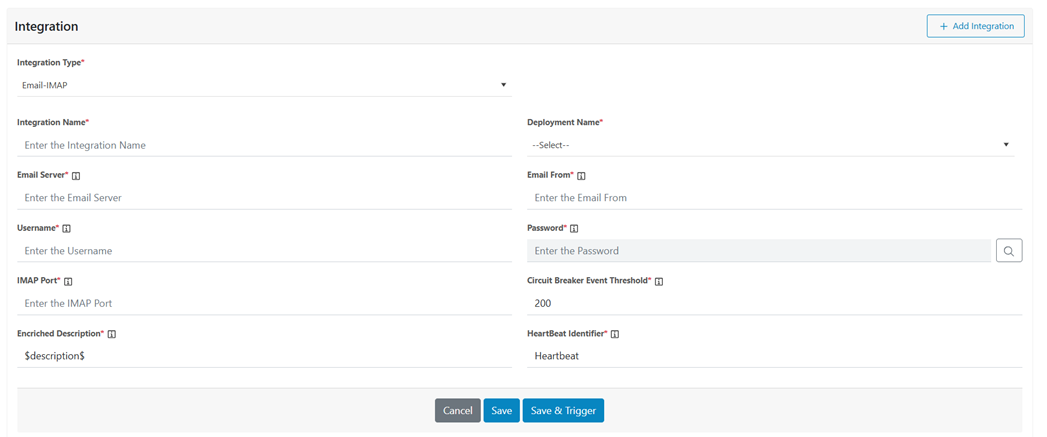Image resolution: width=1047 pixels, height=437 pixels.
Task: Open Circuit Breaker Event Threshold info icon
Action: pyautogui.click(x=659, y=282)
